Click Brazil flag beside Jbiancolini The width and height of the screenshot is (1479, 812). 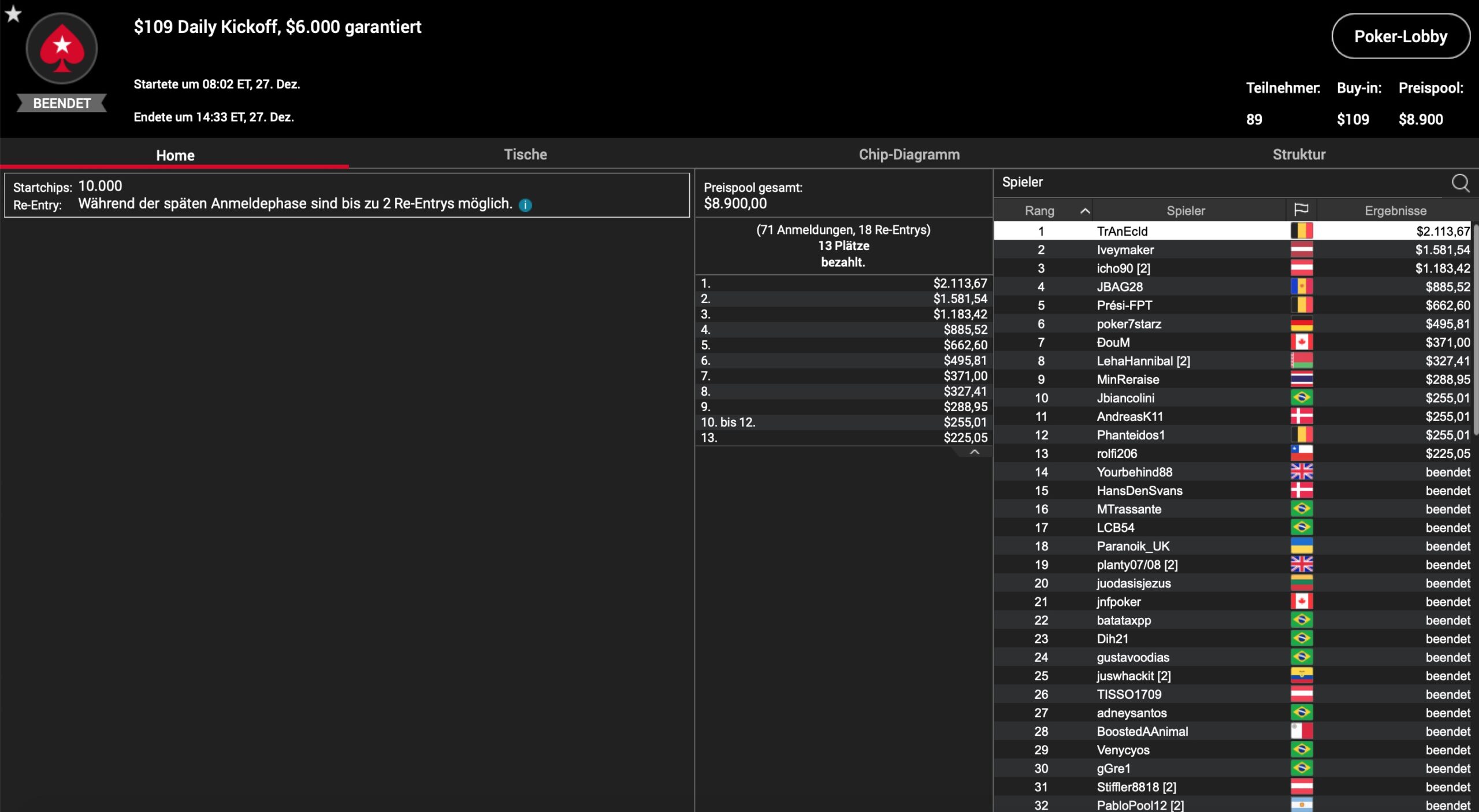point(1301,398)
